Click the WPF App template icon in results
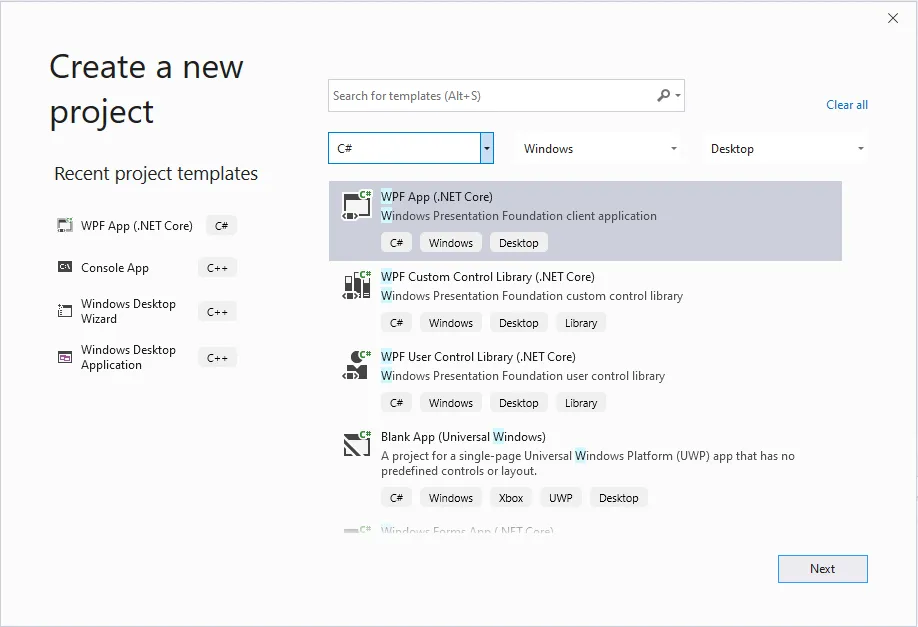 [x=357, y=205]
